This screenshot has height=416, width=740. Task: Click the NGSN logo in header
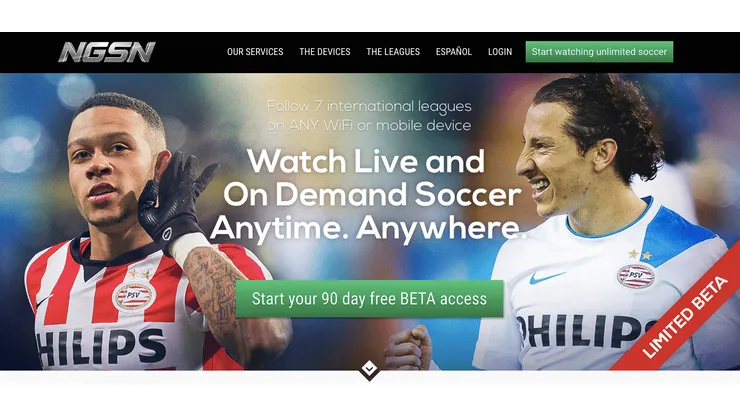pyautogui.click(x=107, y=52)
